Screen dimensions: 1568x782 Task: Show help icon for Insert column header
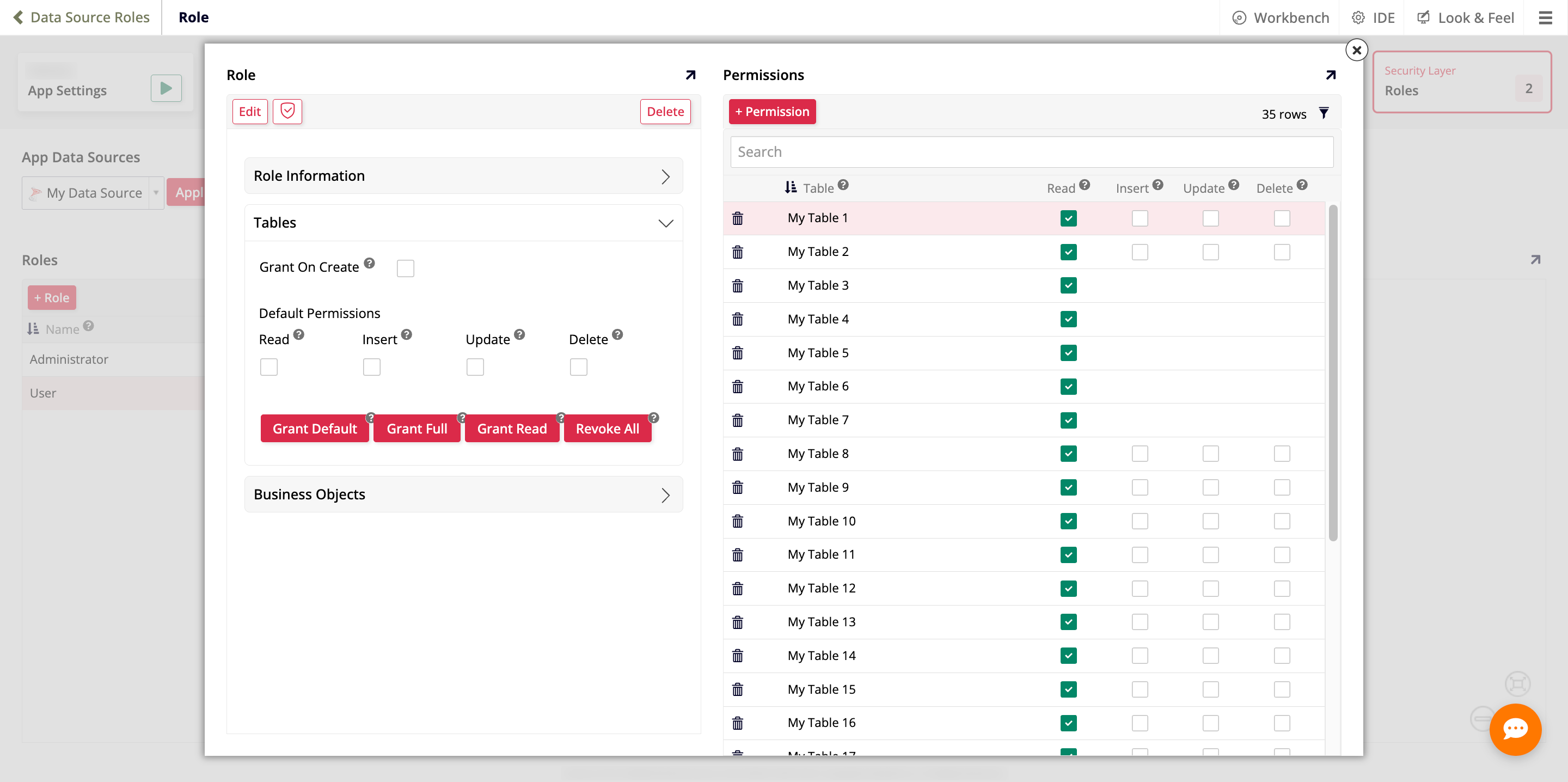(x=1157, y=185)
